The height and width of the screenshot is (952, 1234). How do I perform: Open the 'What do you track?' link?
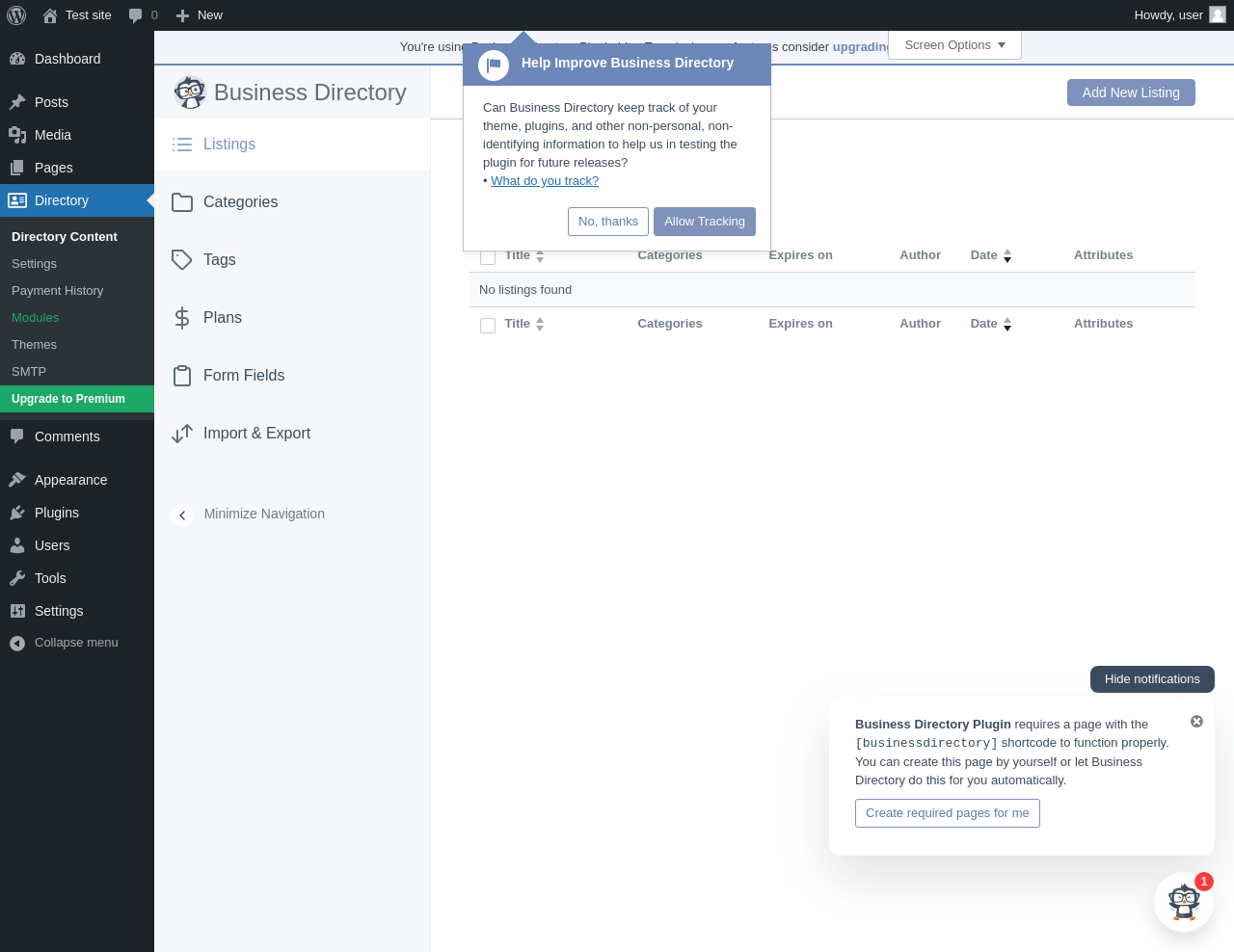click(545, 181)
